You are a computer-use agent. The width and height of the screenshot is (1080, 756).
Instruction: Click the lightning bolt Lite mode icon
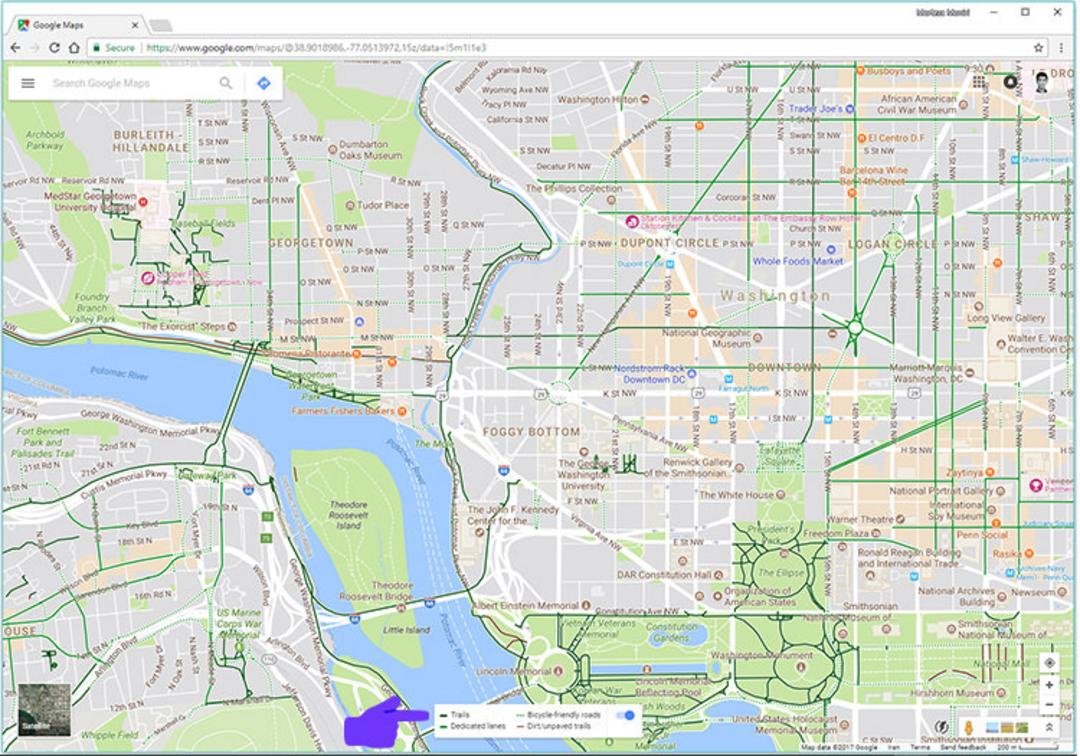tap(941, 726)
